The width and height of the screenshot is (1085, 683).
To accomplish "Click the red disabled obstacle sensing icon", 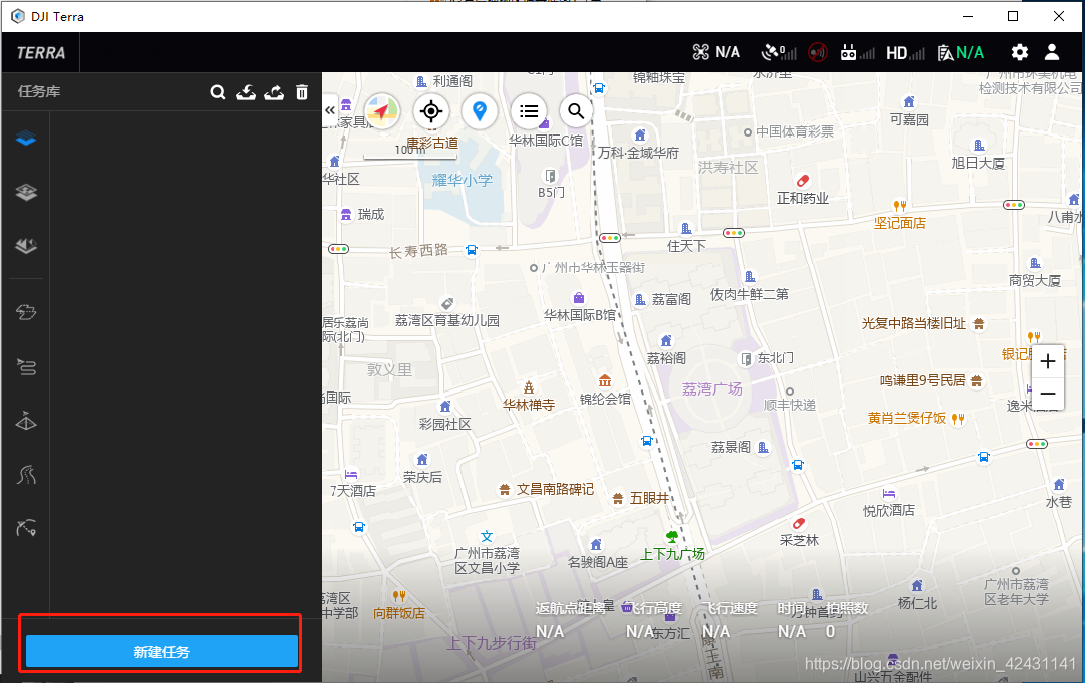I will pyautogui.click(x=818, y=53).
